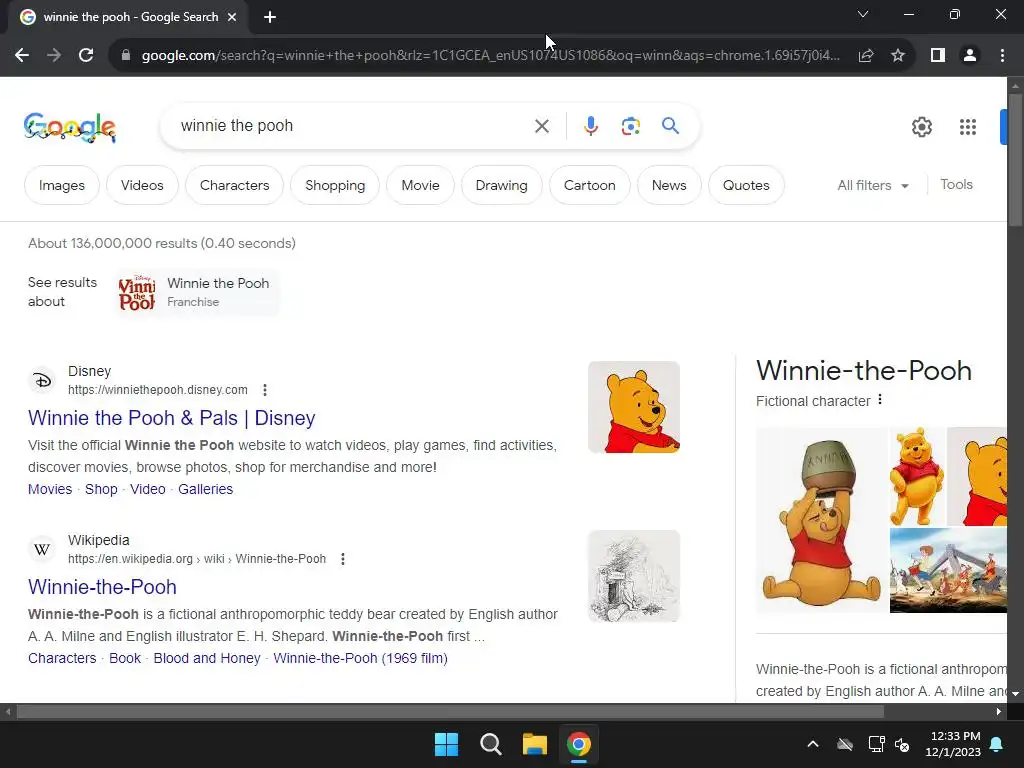The height and width of the screenshot is (768, 1024).
Task: Open the Chrome profile icon
Action: click(x=970, y=56)
